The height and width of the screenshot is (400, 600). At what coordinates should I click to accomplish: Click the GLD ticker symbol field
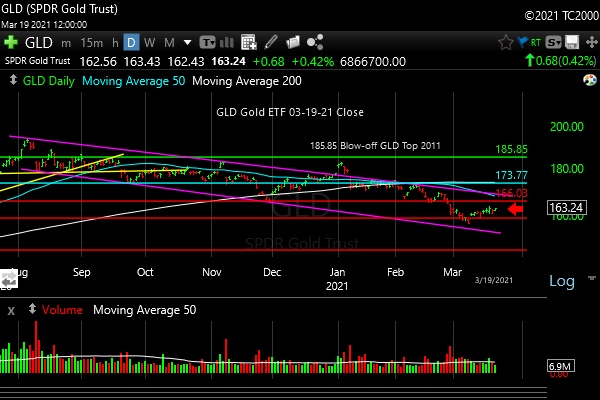[x=39, y=43]
